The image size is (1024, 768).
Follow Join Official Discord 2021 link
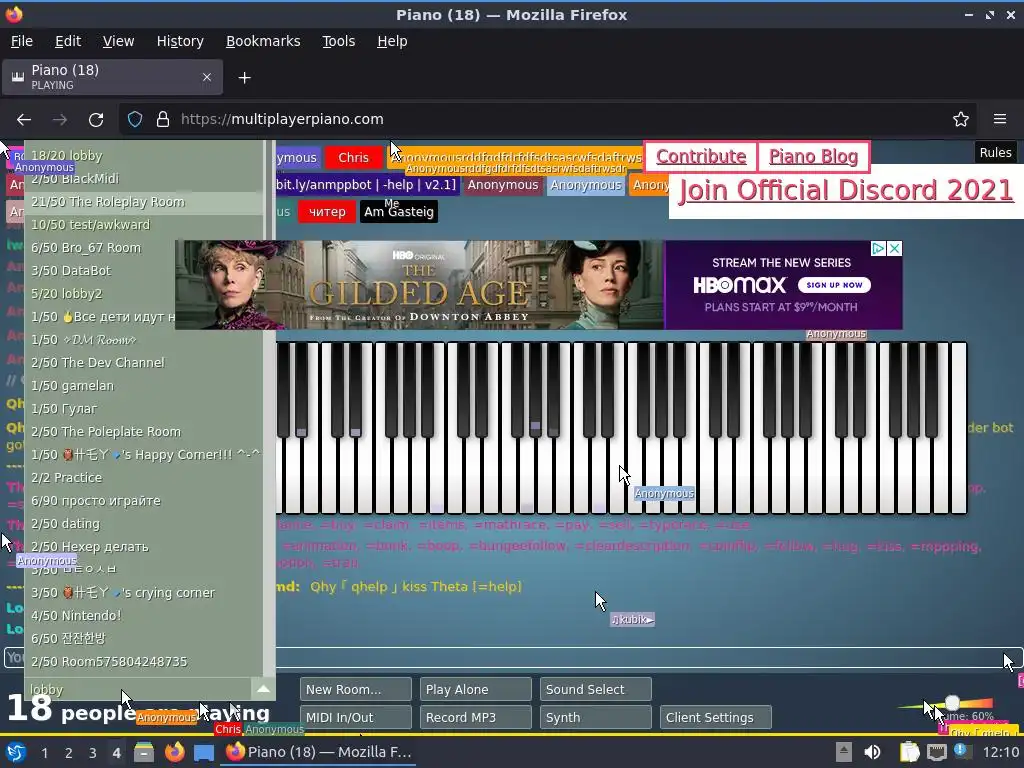[846, 191]
